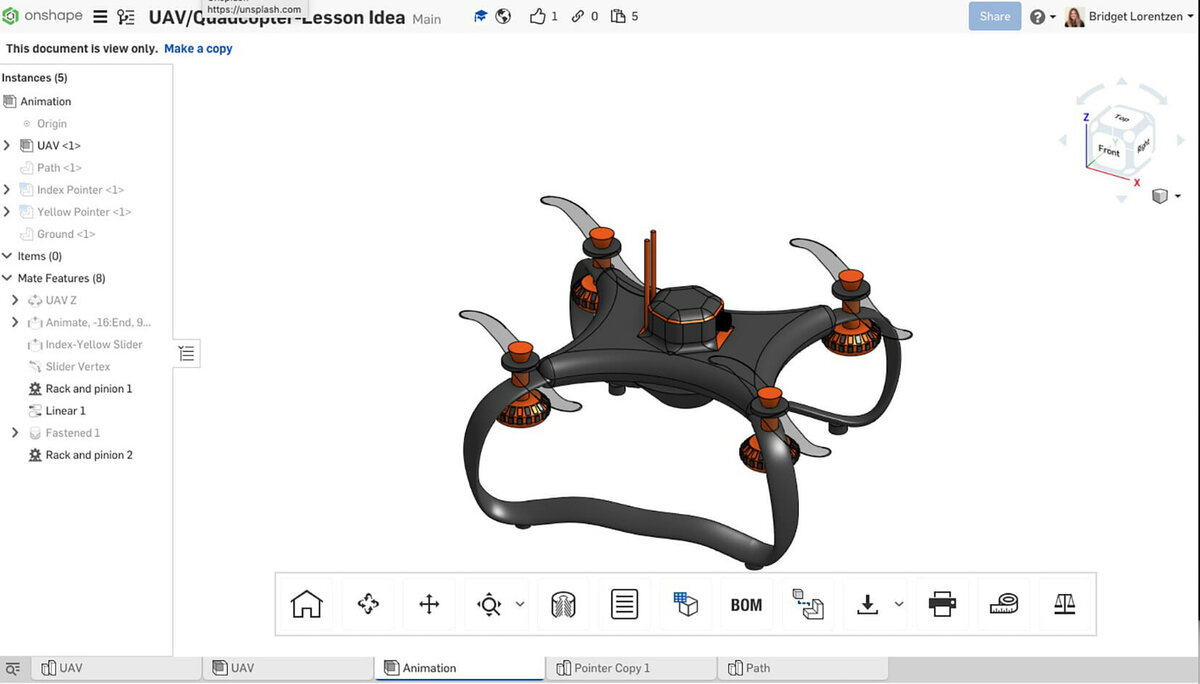This screenshot has height=684, width=1200.
Task: Click the Front face of view cube
Action: [1108, 151]
